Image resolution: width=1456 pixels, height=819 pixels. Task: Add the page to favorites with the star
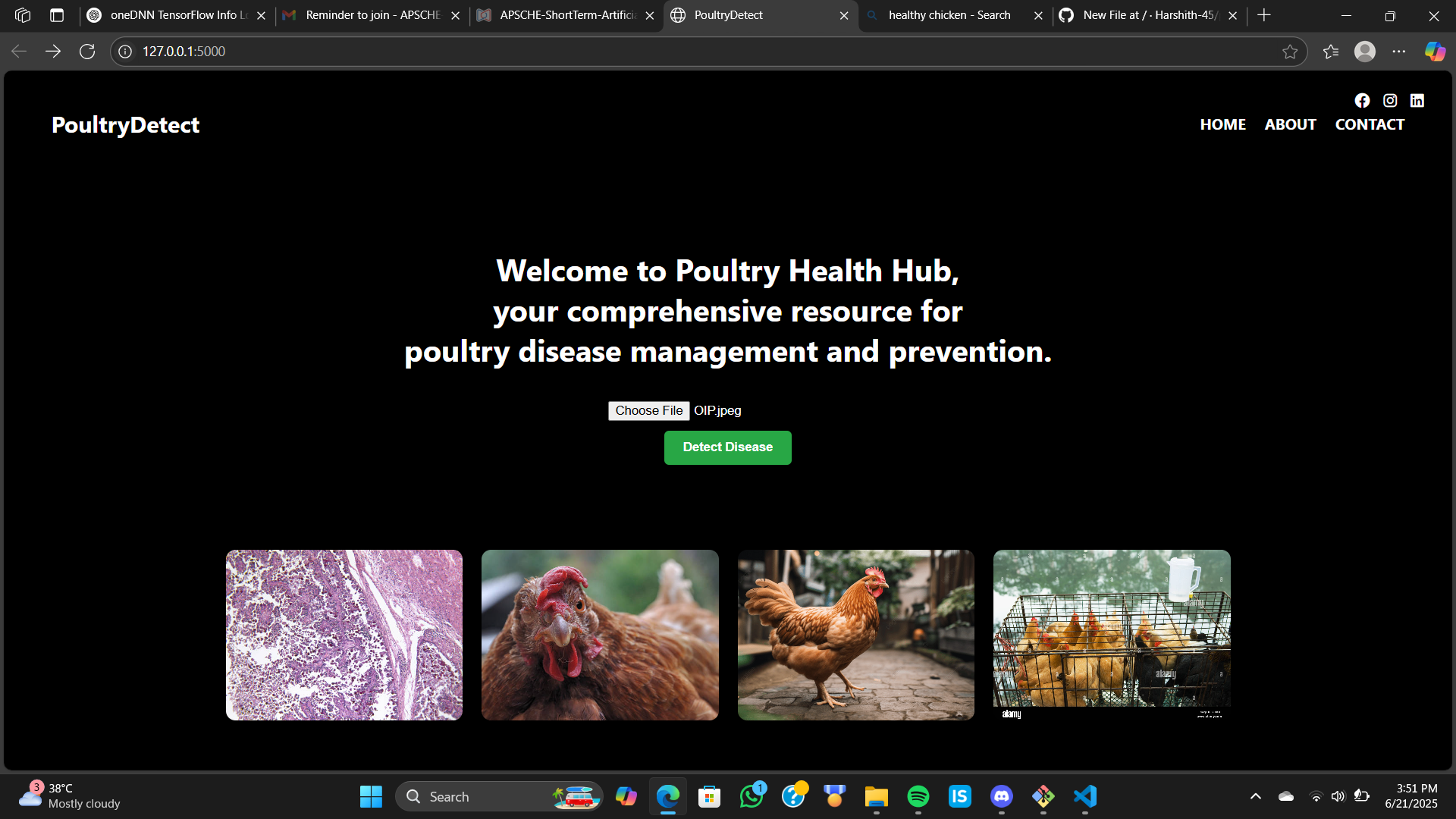click(x=1291, y=51)
